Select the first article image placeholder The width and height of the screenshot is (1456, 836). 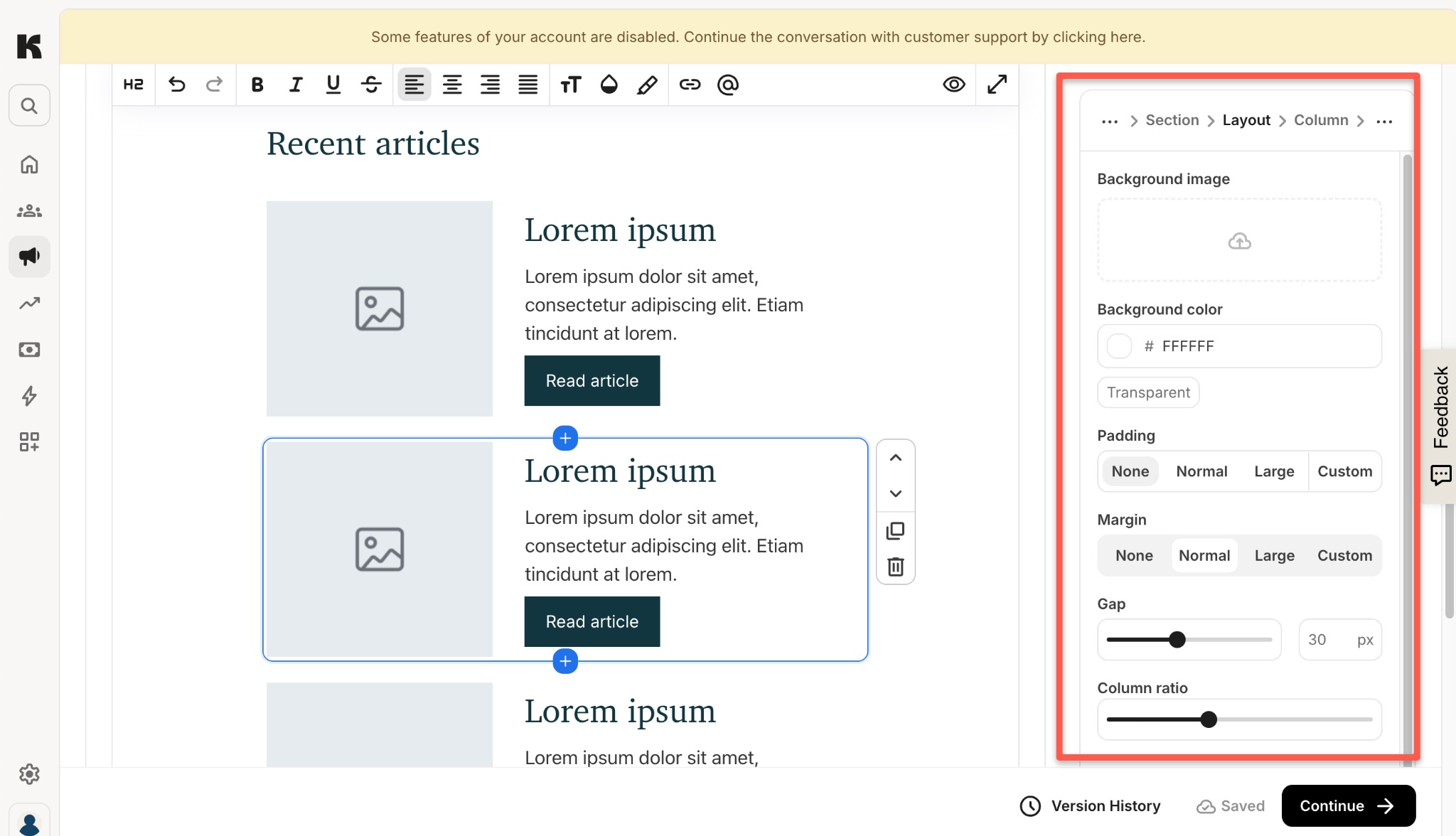(x=380, y=309)
